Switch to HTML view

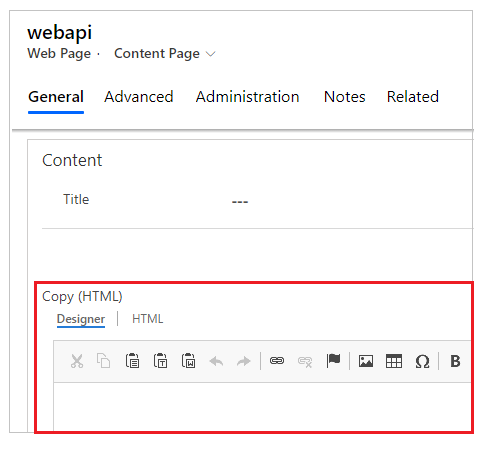[x=148, y=319]
